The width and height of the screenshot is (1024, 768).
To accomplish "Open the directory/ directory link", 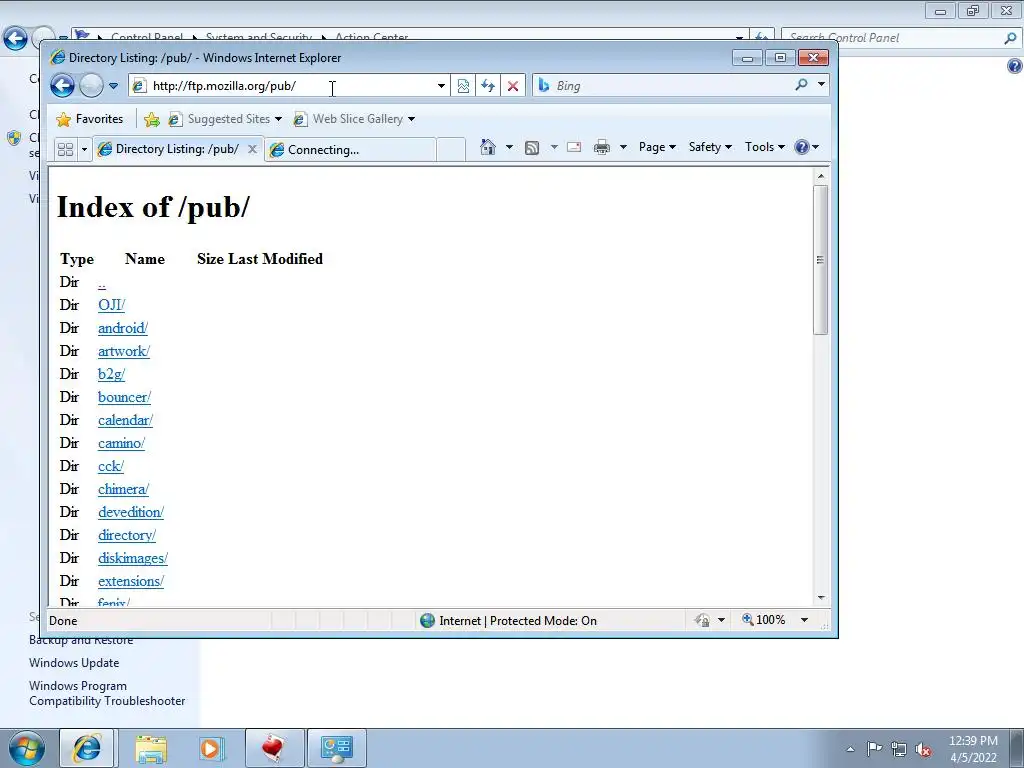I will click(x=127, y=535).
